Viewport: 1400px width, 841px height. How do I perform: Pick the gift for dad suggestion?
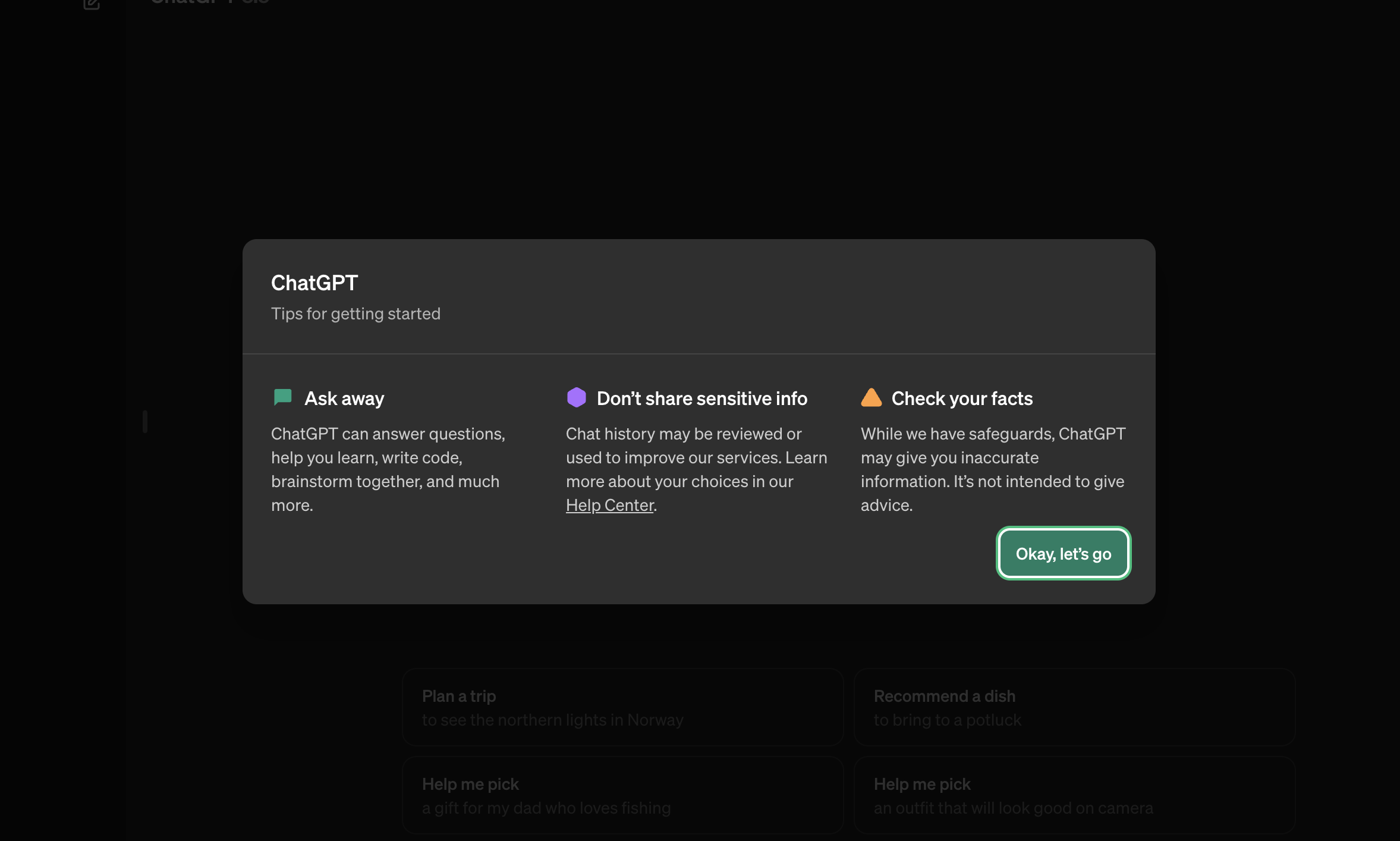(622, 795)
